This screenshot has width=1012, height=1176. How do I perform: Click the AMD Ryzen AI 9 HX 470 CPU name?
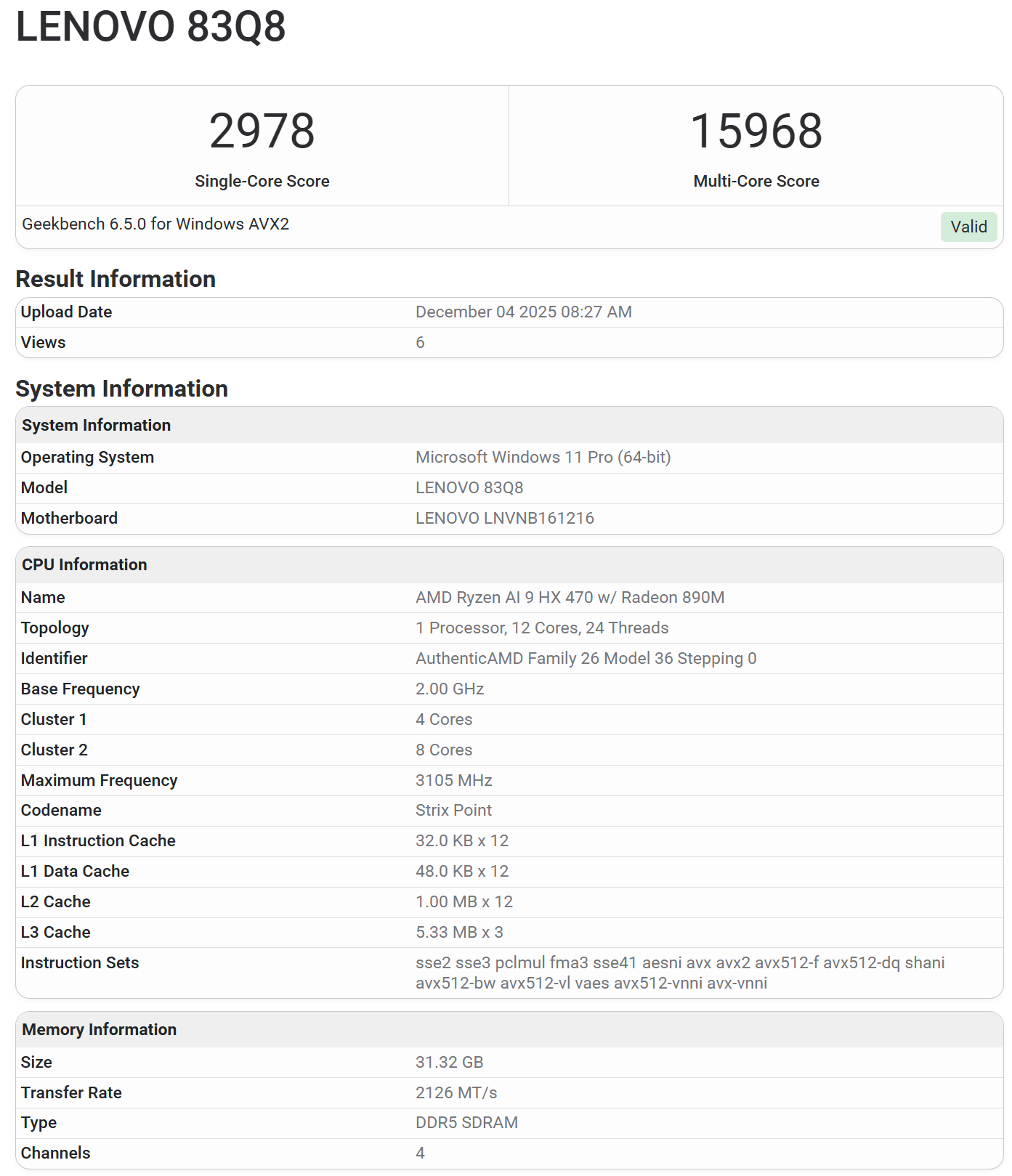point(570,598)
